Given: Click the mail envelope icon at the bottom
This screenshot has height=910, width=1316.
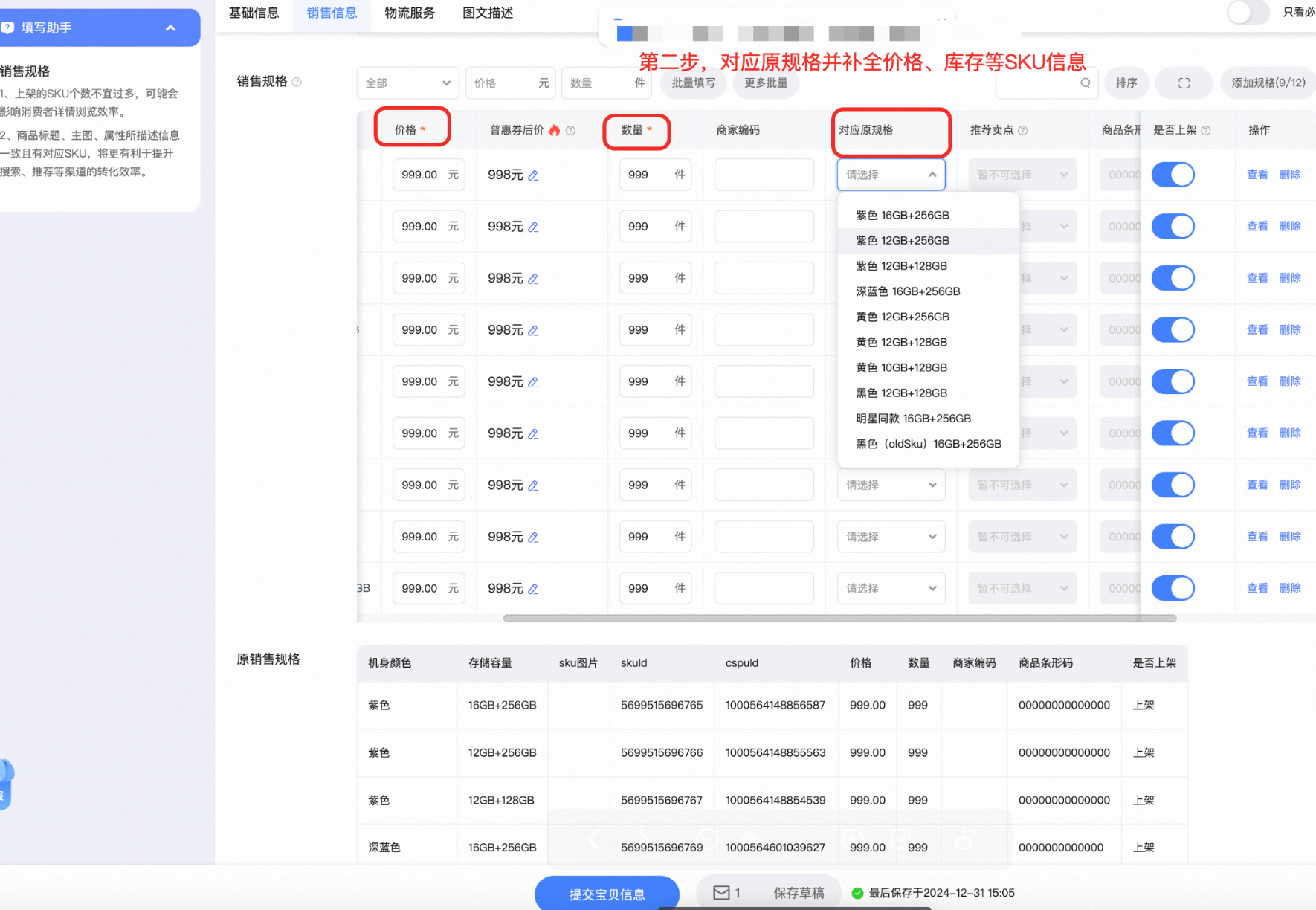Looking at the screenshot, I should tap(721, 893).
